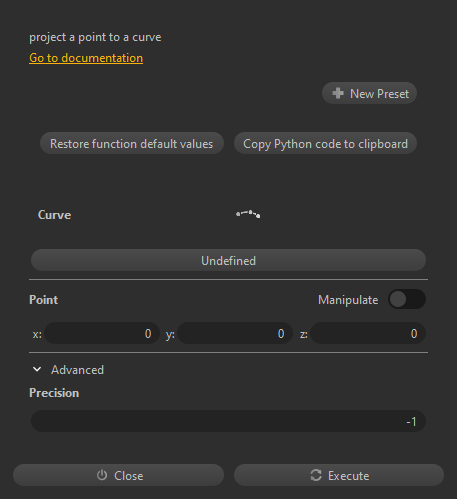This screenshot has width=457, height=499.
Task: Click the power icon on the Close button
Action: tap(102, 475)
